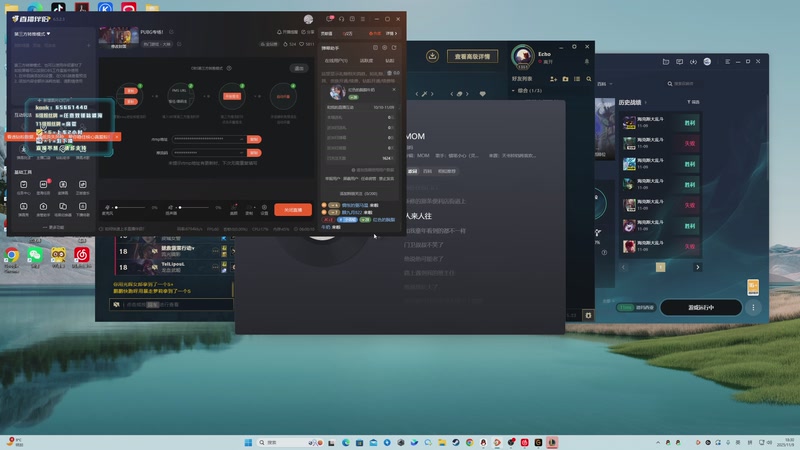Click the 退出 button in the OBS push mode panel

click(299, 68)
